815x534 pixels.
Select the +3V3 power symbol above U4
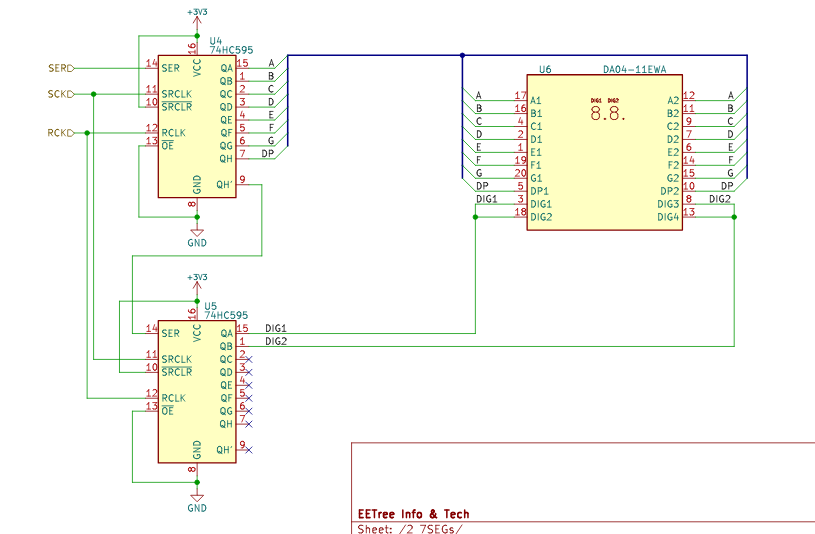point(196,13)
